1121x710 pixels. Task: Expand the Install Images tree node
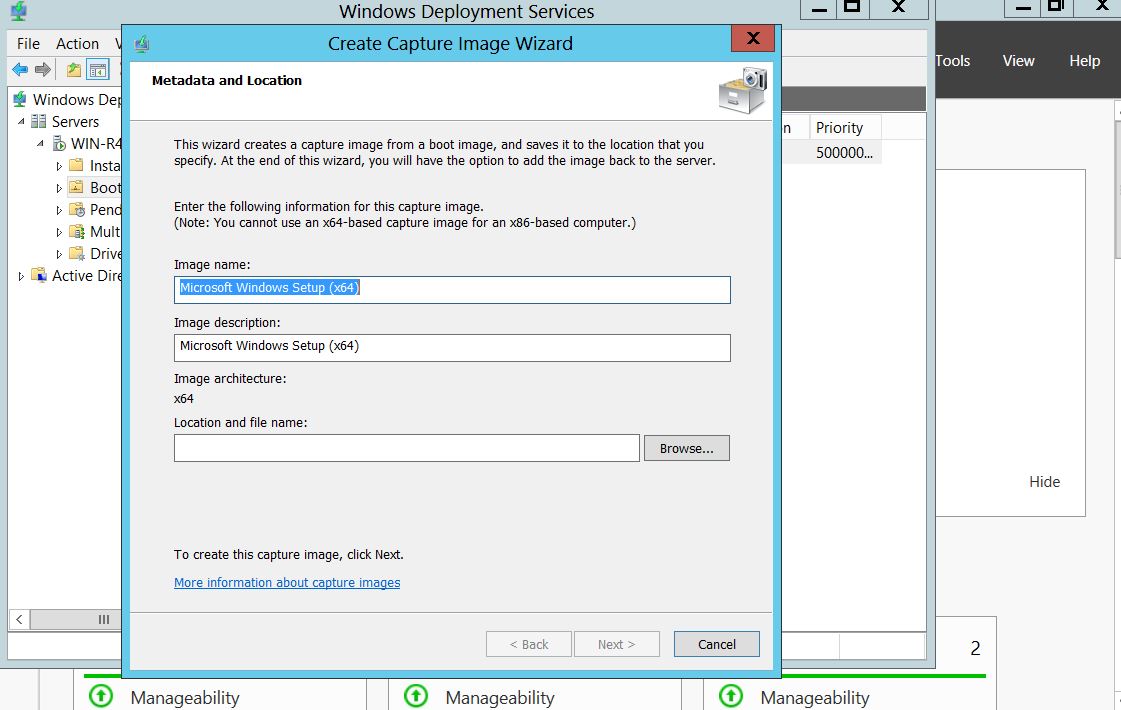tap(60, 165)
